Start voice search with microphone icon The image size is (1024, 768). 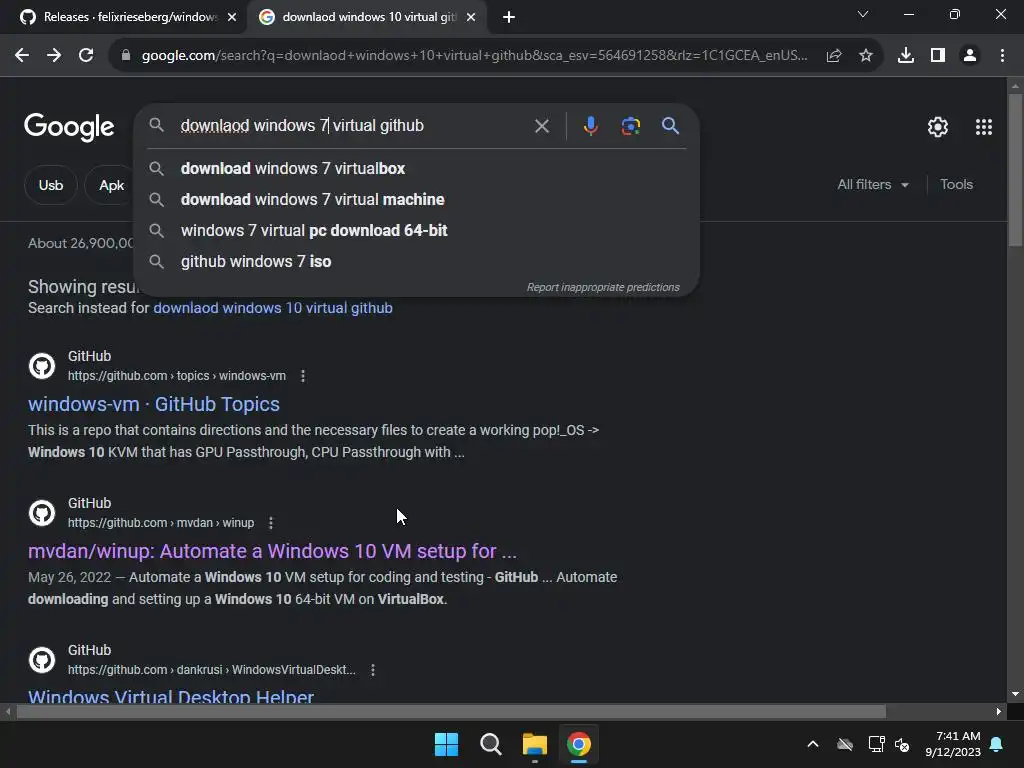(x=590, y=125)
